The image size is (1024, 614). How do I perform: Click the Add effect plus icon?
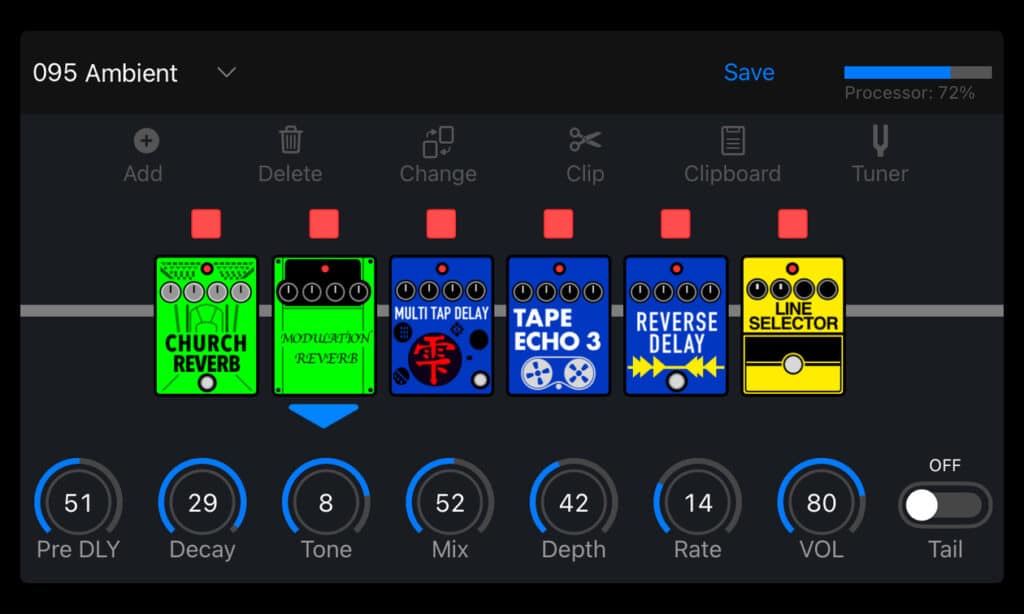coord(146,140)
